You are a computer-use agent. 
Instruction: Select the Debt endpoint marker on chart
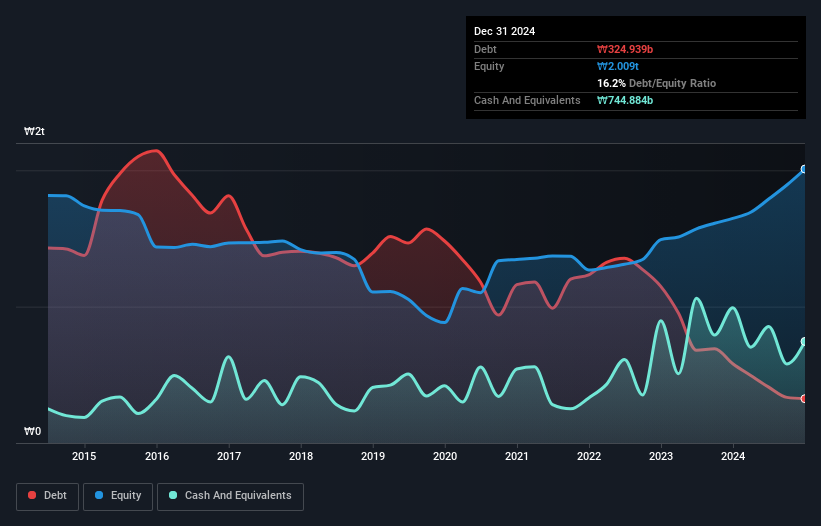(804, 399)
